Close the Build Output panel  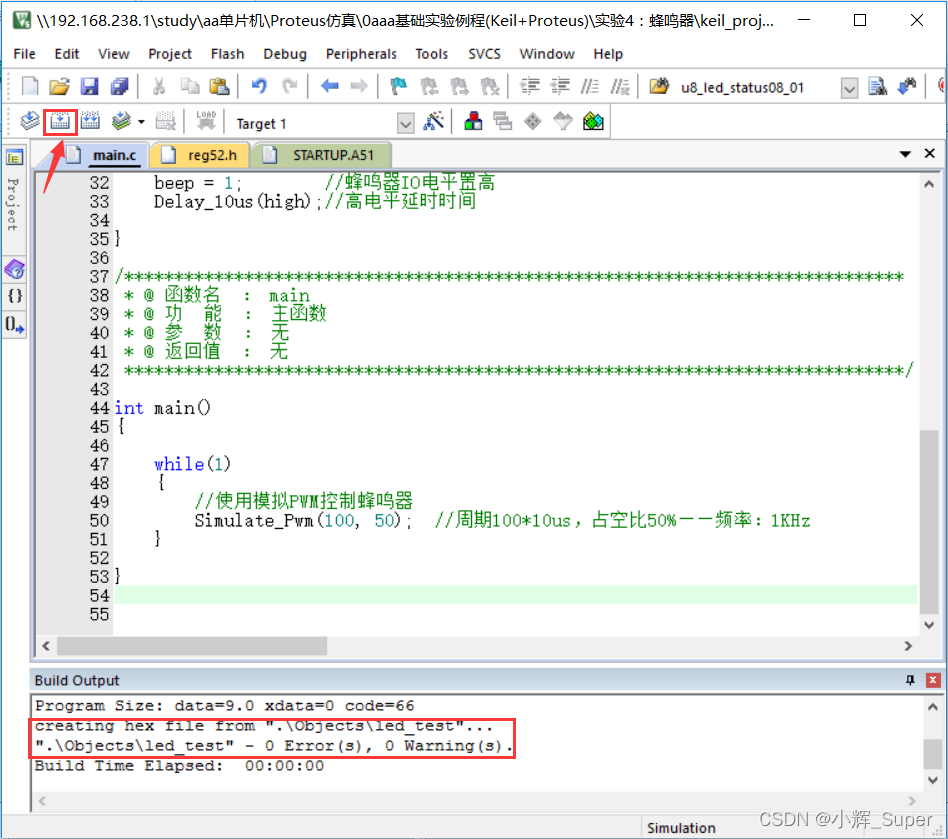tap(933, 680)
